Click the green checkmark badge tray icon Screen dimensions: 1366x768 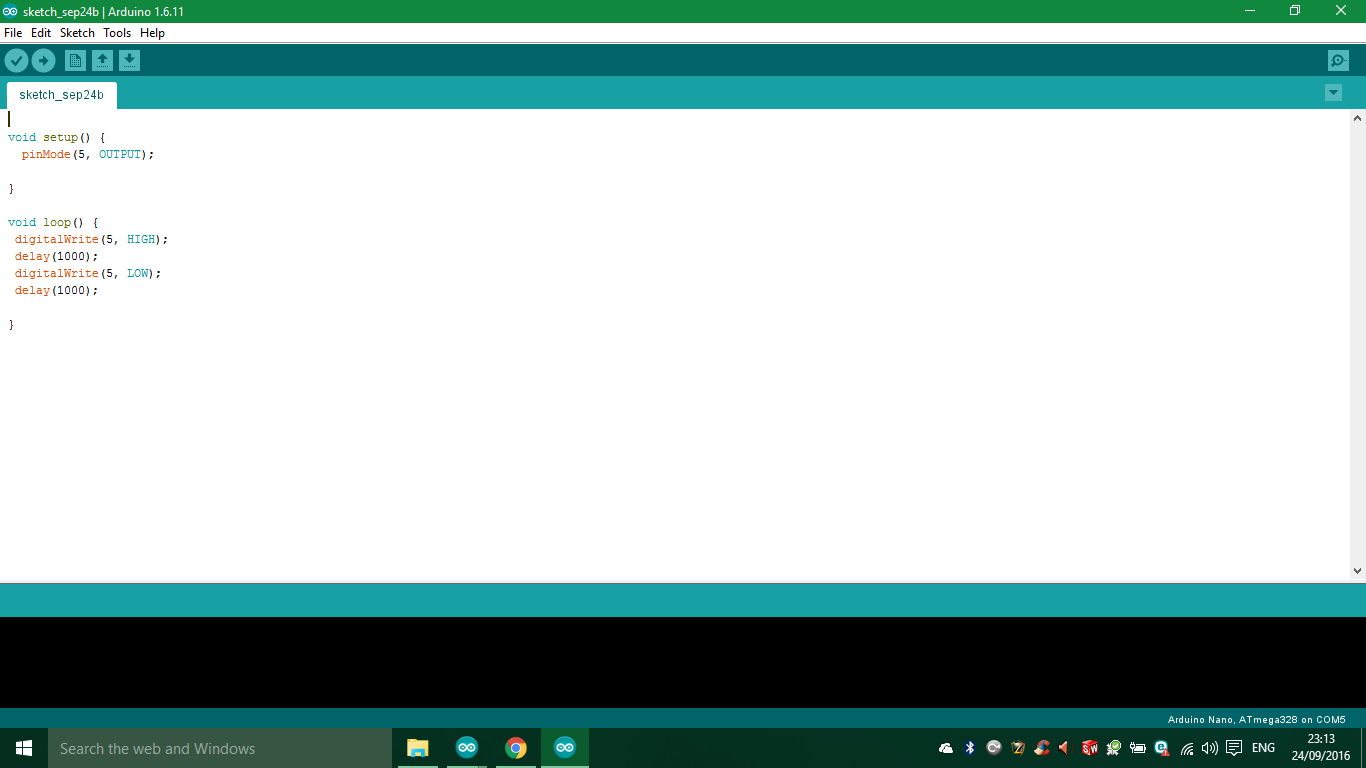[1114, 748]
